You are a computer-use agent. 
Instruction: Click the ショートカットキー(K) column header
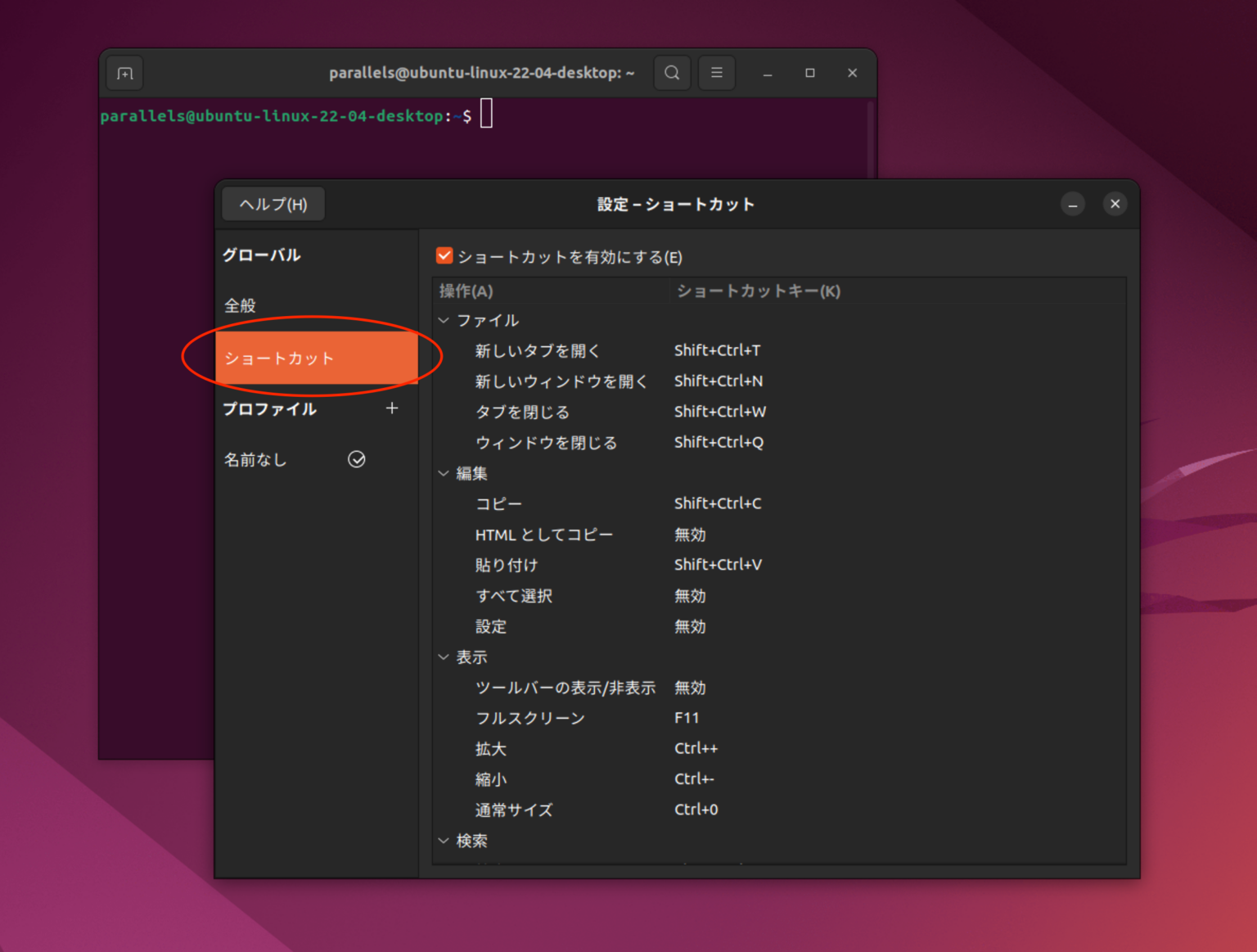pos(899,291)
